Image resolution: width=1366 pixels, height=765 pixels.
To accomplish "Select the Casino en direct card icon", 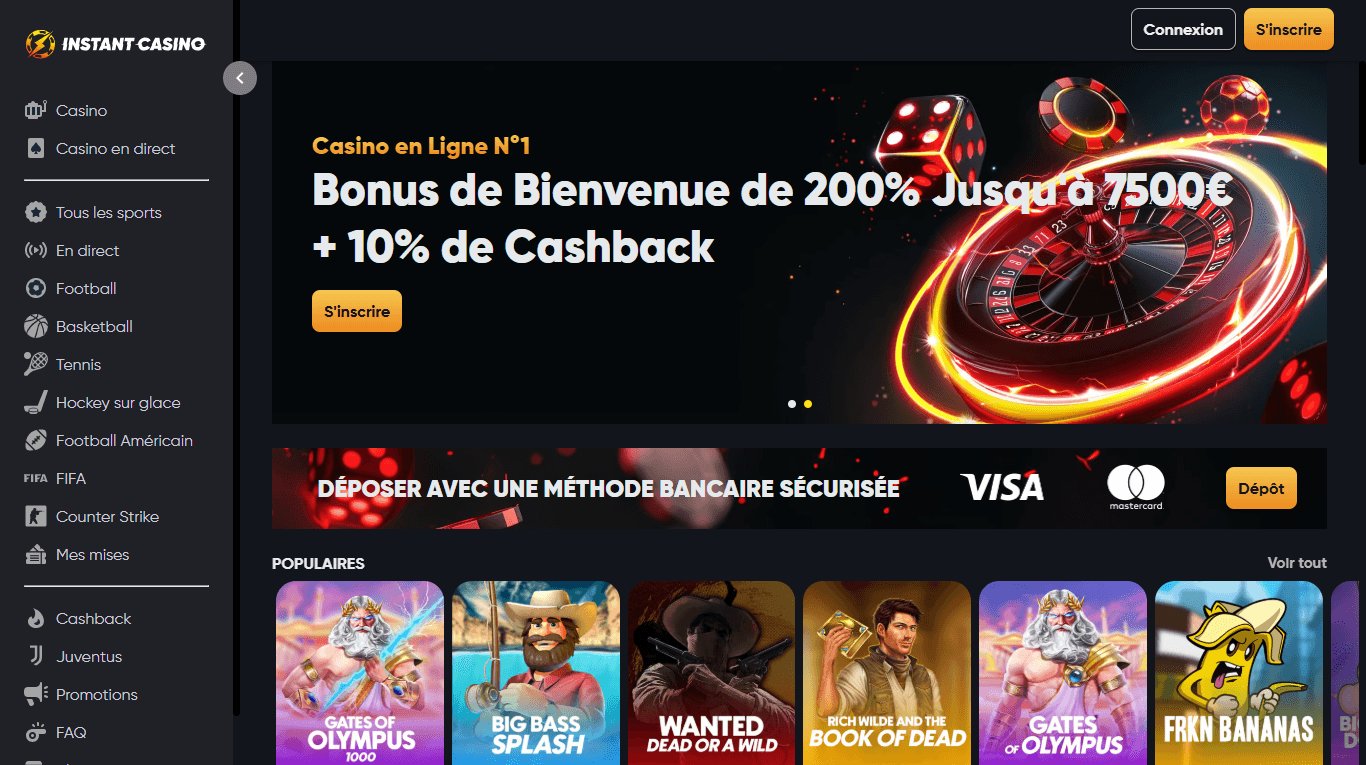I will (x=36, y=148).
